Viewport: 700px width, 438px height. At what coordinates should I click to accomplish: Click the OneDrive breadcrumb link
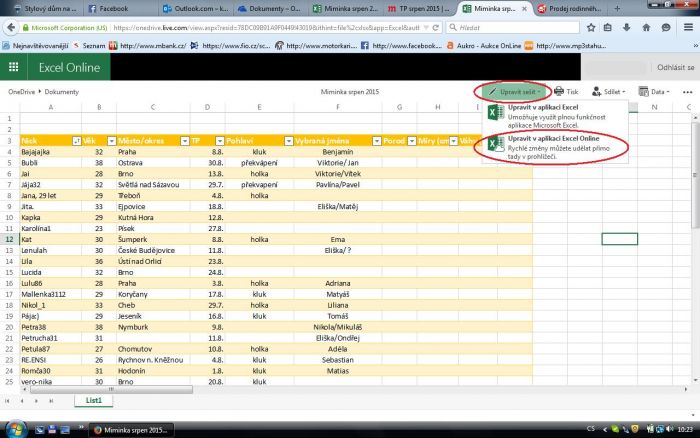click(x=21, y=91)
